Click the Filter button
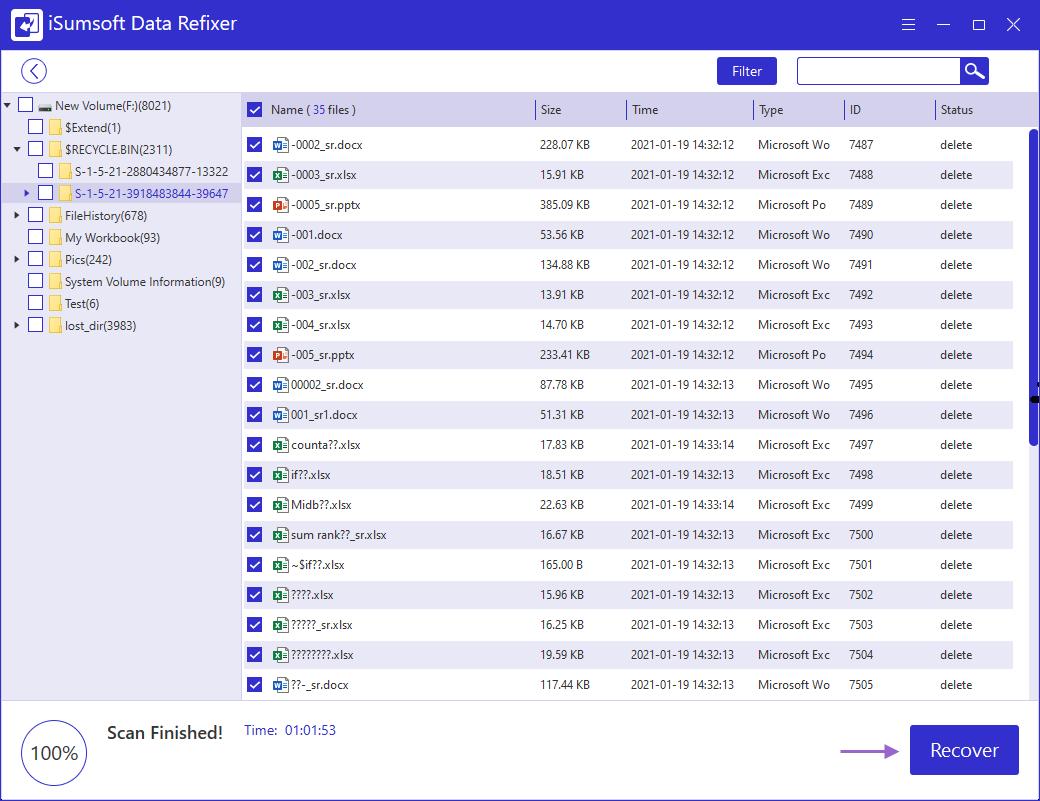Screen dimensions: 1040x801 pyautogui.click(x=747, y=71)
